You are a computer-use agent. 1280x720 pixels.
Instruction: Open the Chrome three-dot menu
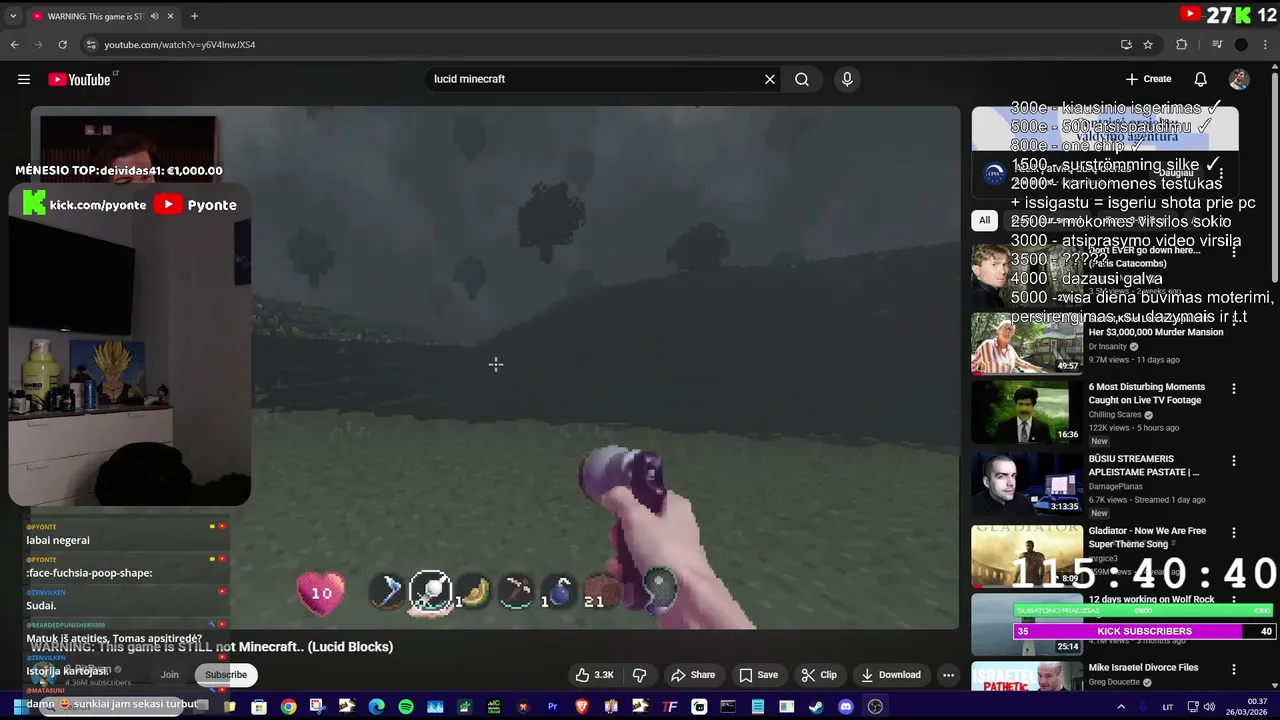click(1265, 44)
